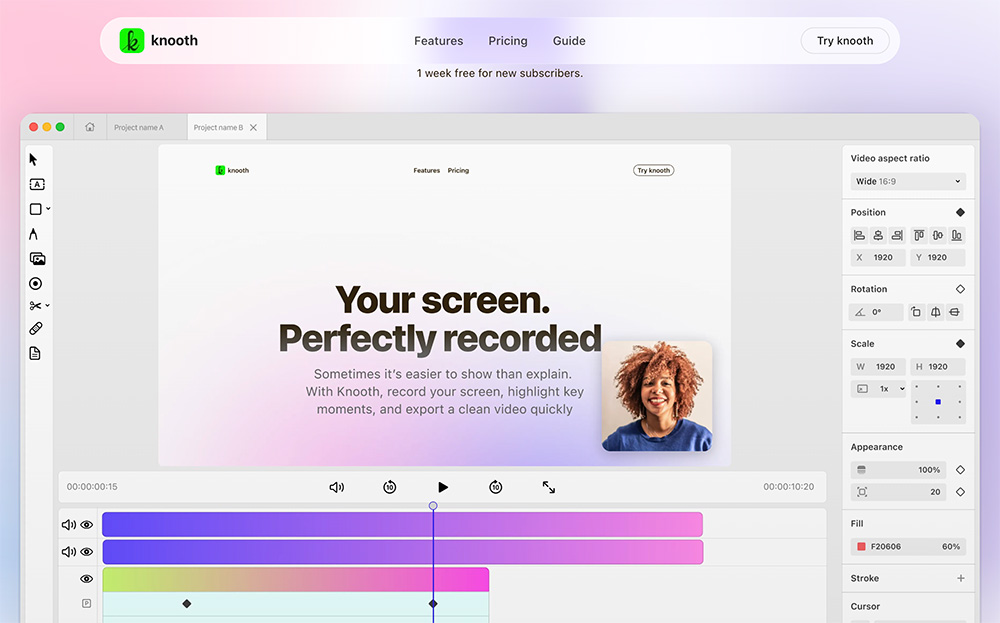Toggle Scale keyframe diamond

[x=960, y=344]
